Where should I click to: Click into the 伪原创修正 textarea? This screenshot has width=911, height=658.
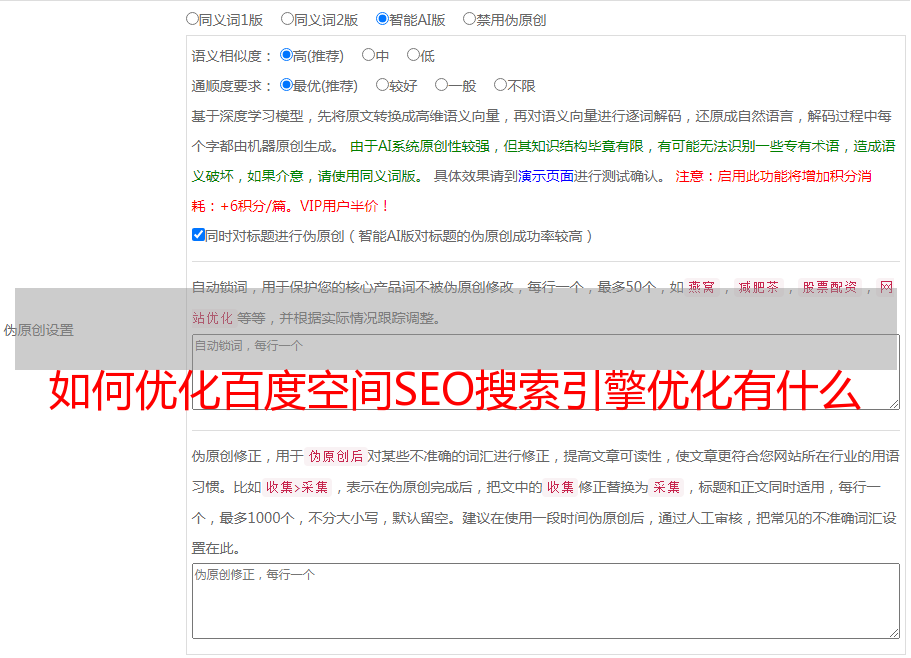click(546, 601)
